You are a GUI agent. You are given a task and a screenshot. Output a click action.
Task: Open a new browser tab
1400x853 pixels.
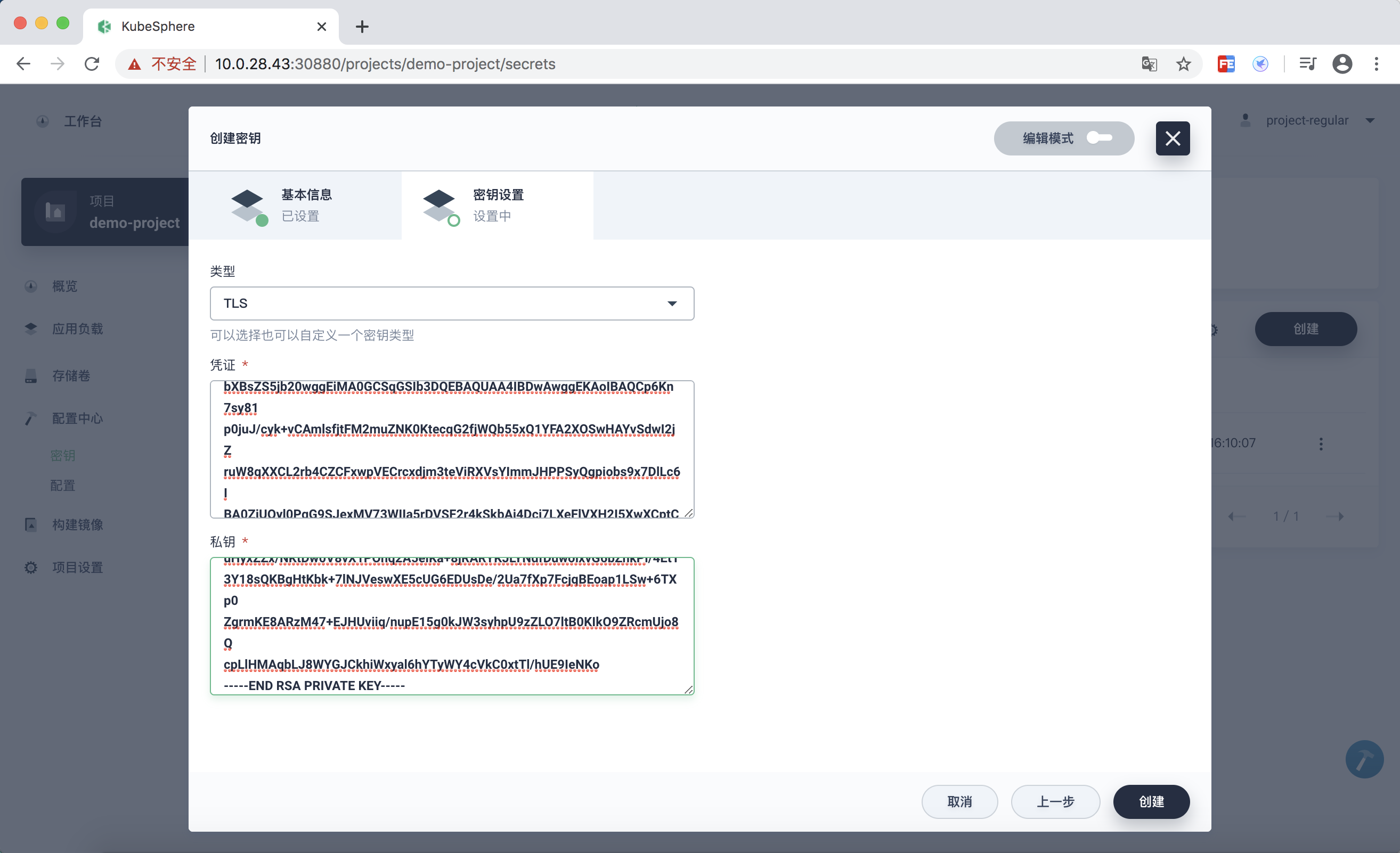tap(362, 26)
